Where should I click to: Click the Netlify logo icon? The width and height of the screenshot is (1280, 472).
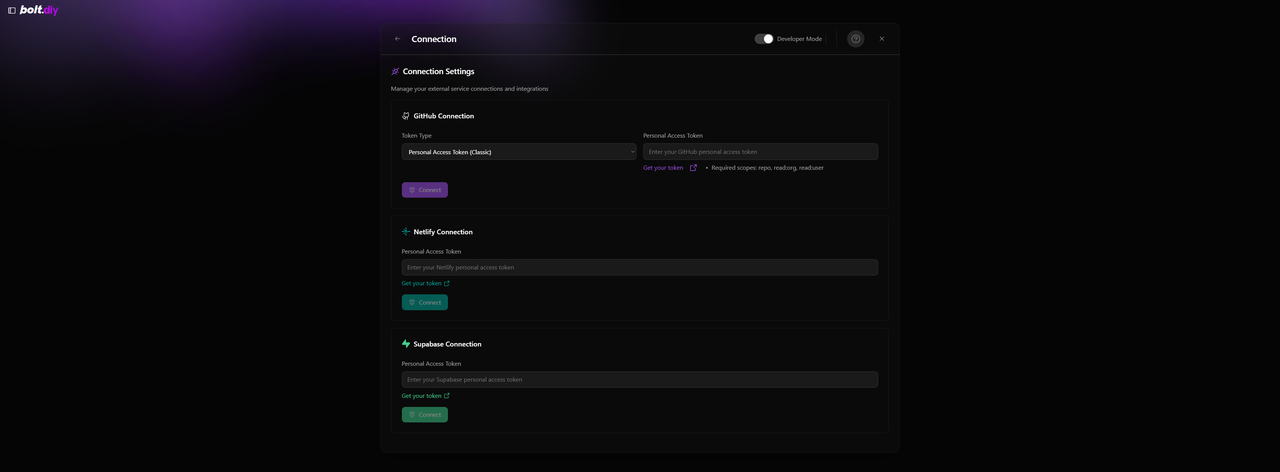pyautogui.click(x=406, y=232)
